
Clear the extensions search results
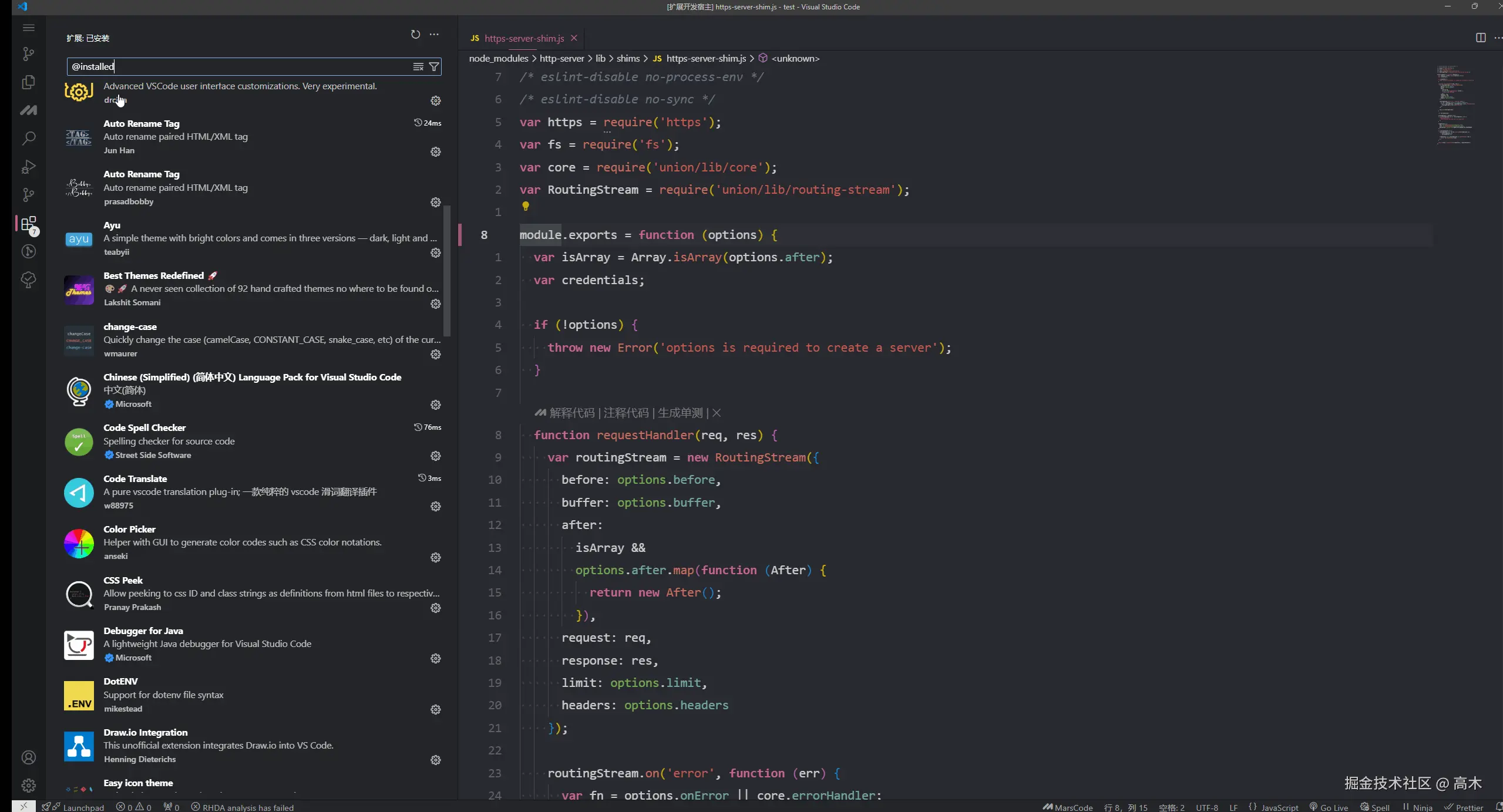coord(418,67)
